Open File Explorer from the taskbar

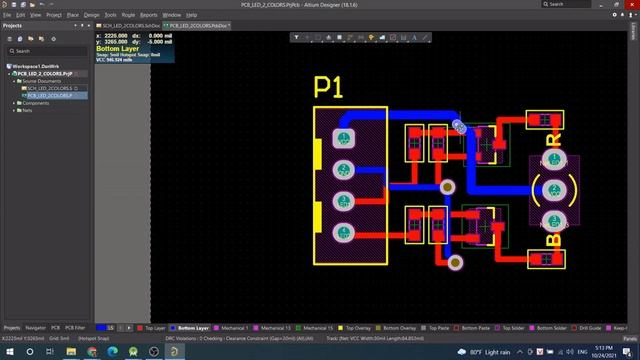(71, 351)
